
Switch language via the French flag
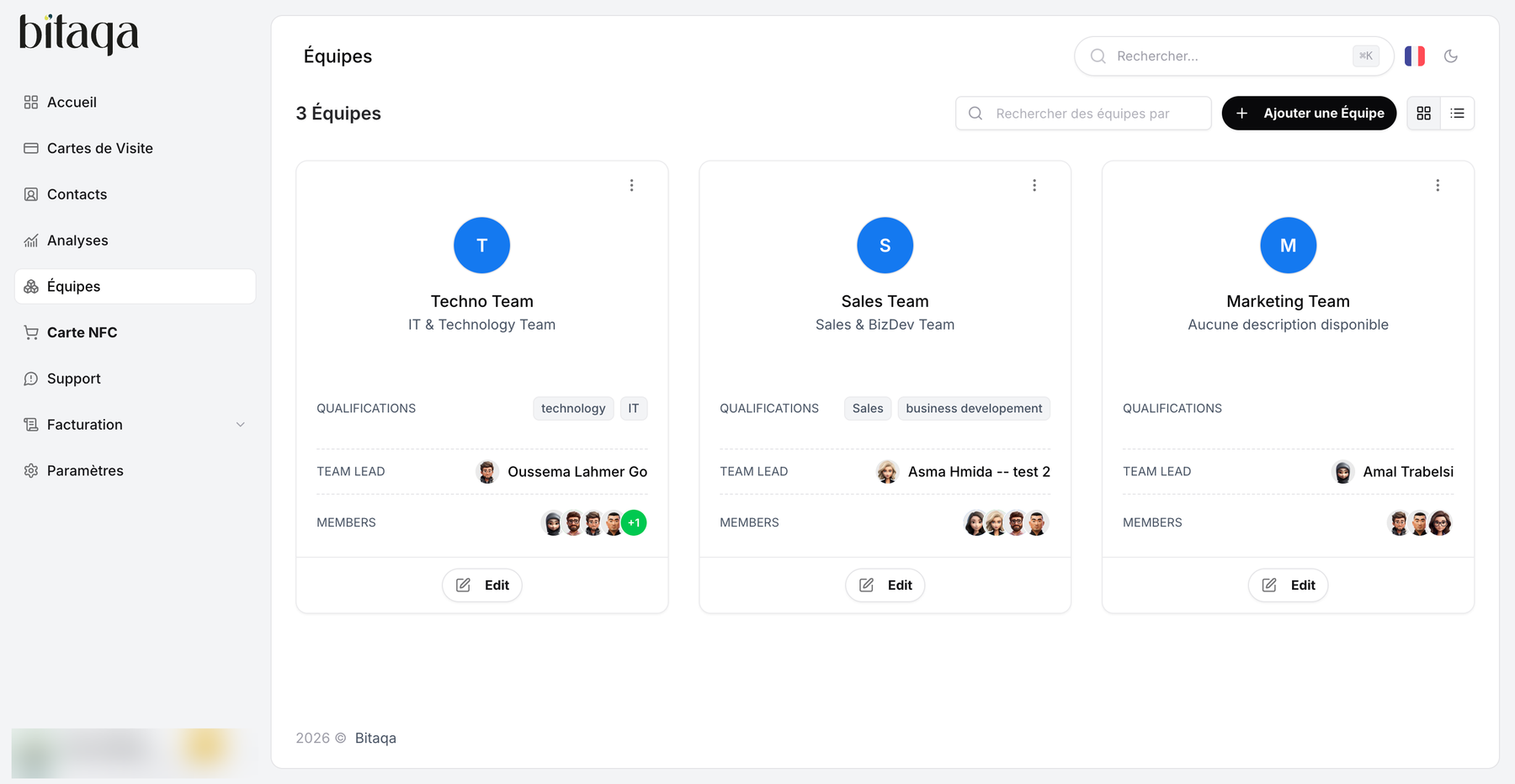point(1415,56)
